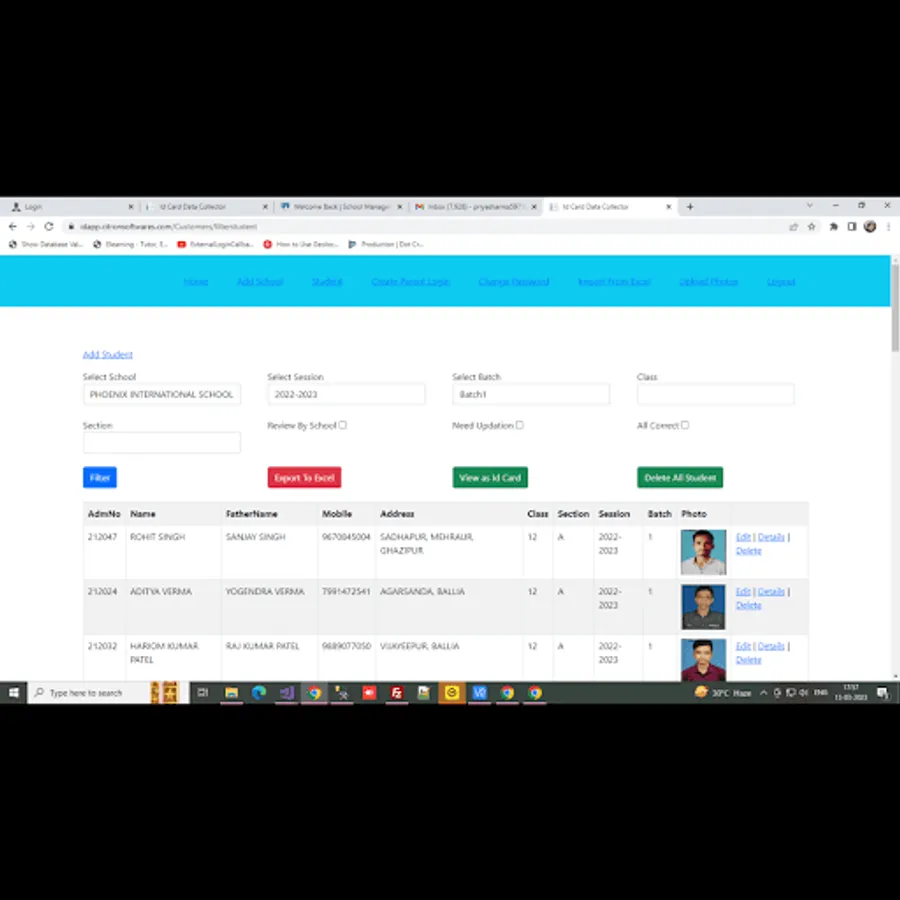
Task: Open the How to Use Deskto... bookmark
Action: 301,245
